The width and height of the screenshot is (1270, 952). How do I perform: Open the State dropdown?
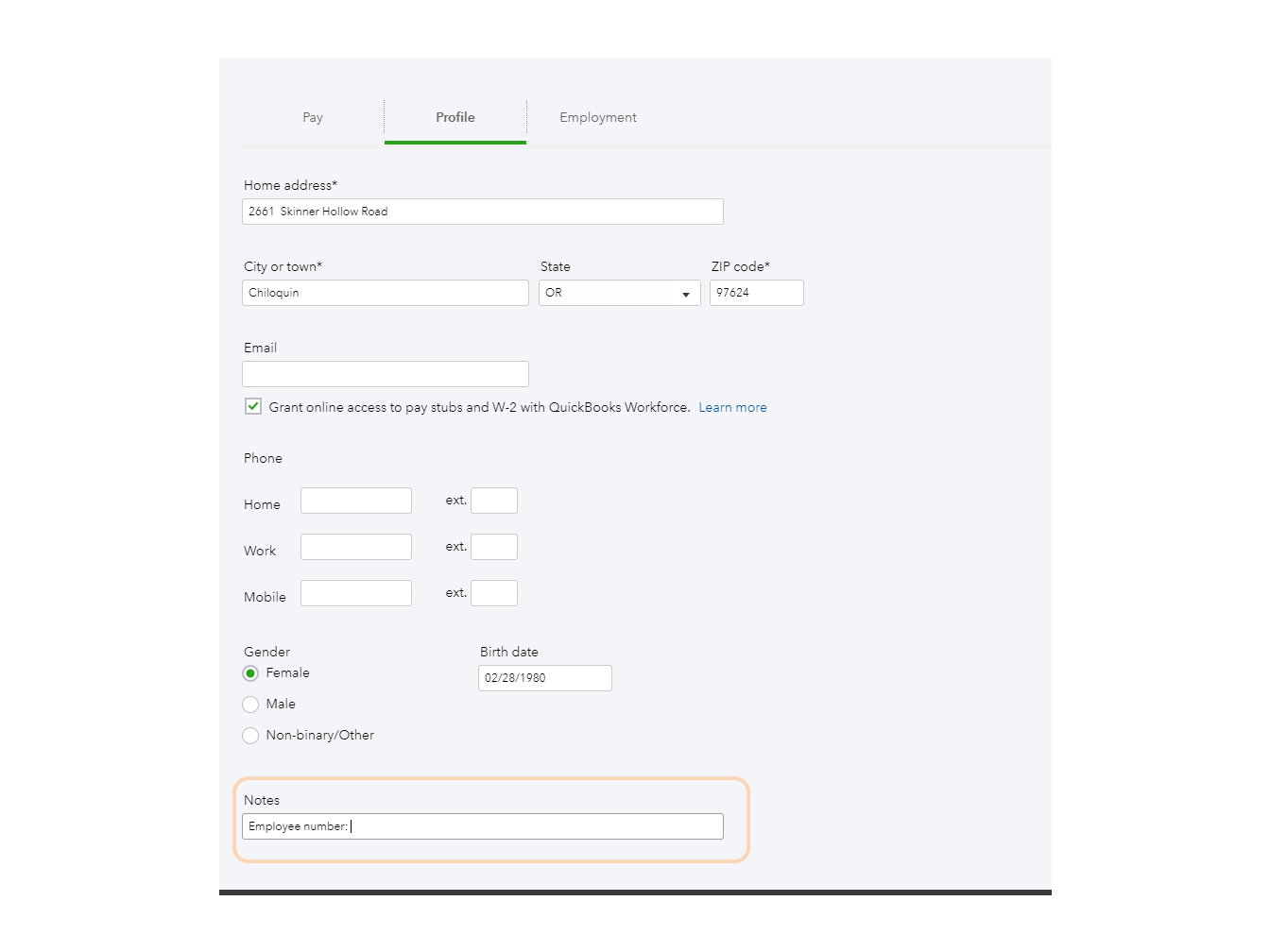[619, 293]
